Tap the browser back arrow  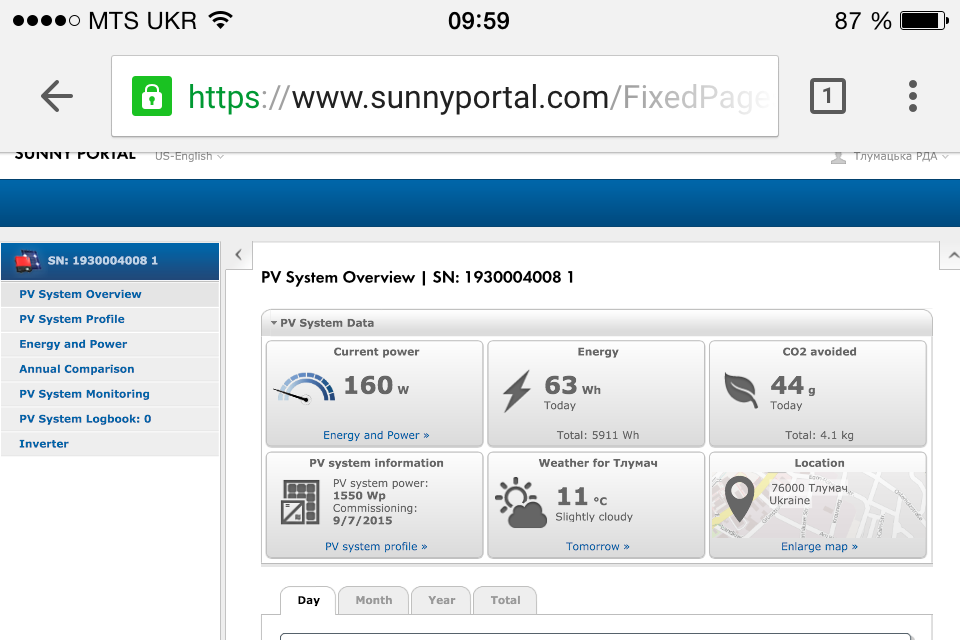click(x=57, y=96)
